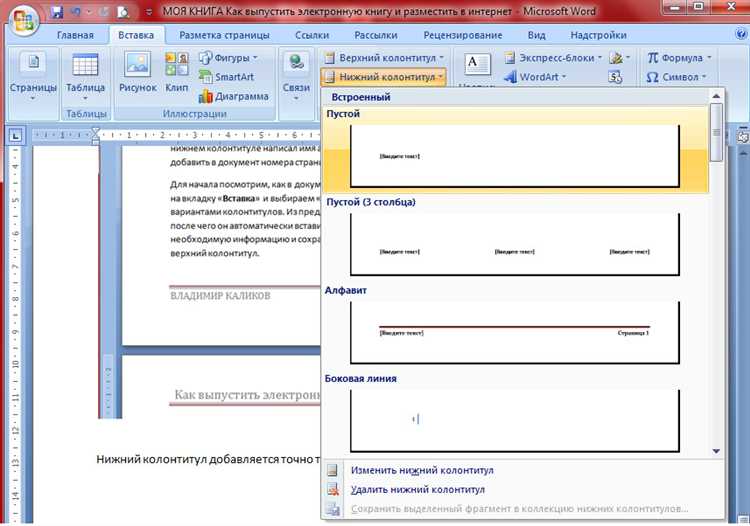
Task: Undo last action in quick access toolbar
Action: tap(76, 11)
